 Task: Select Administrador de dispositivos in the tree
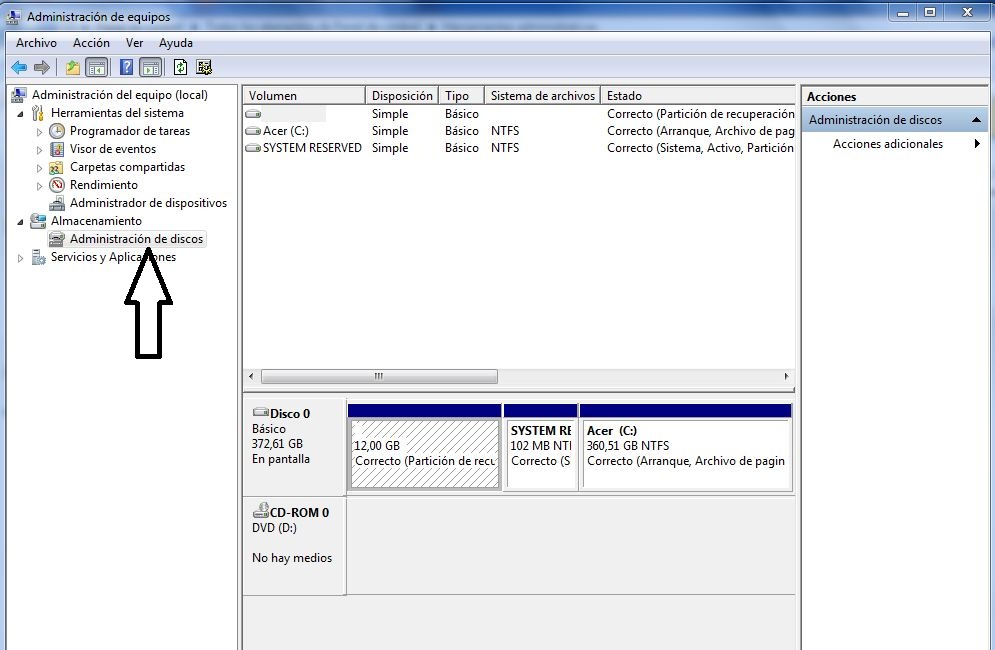(x=148, y=203)
